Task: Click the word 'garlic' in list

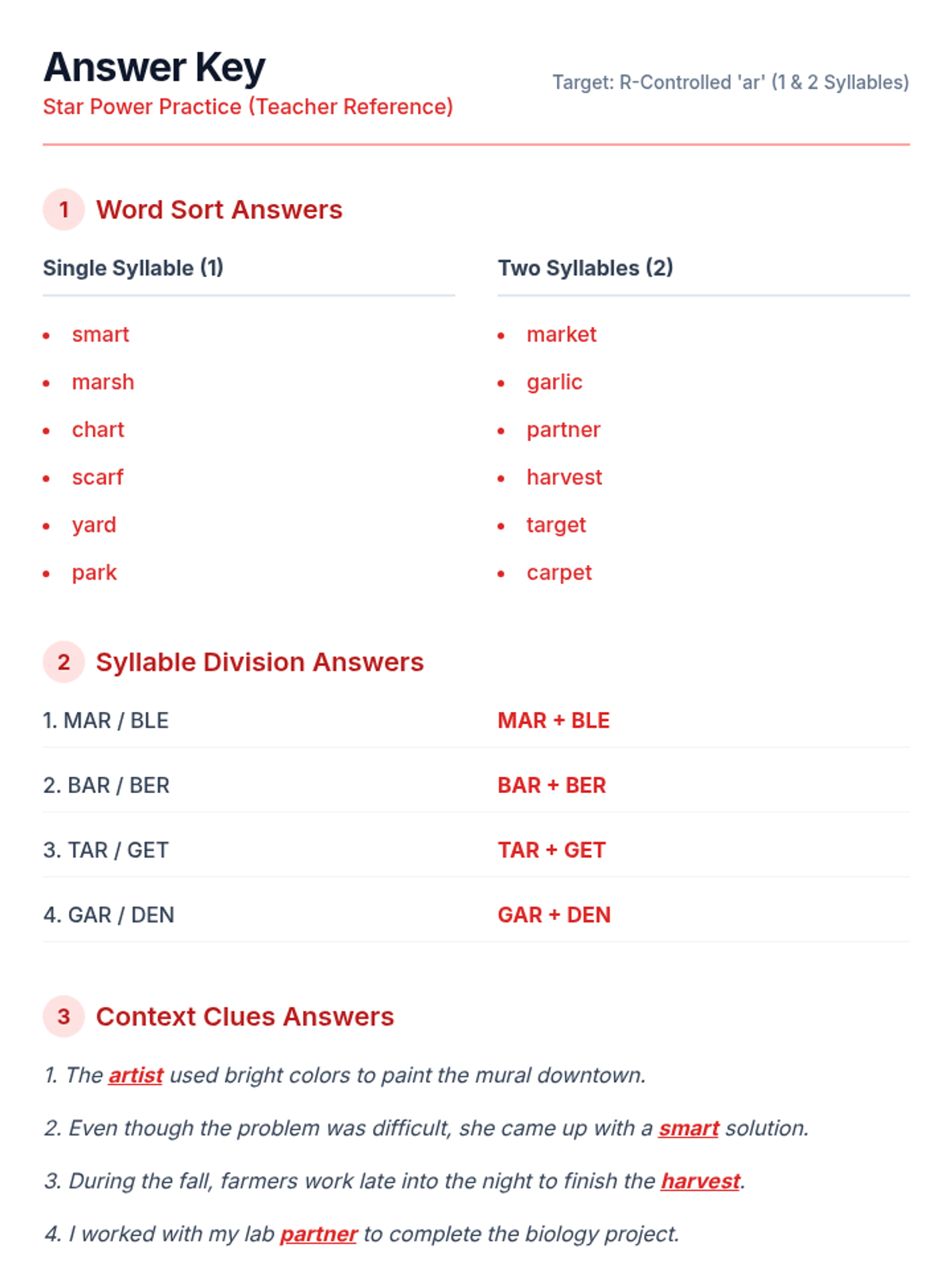Action: (554, 382)
